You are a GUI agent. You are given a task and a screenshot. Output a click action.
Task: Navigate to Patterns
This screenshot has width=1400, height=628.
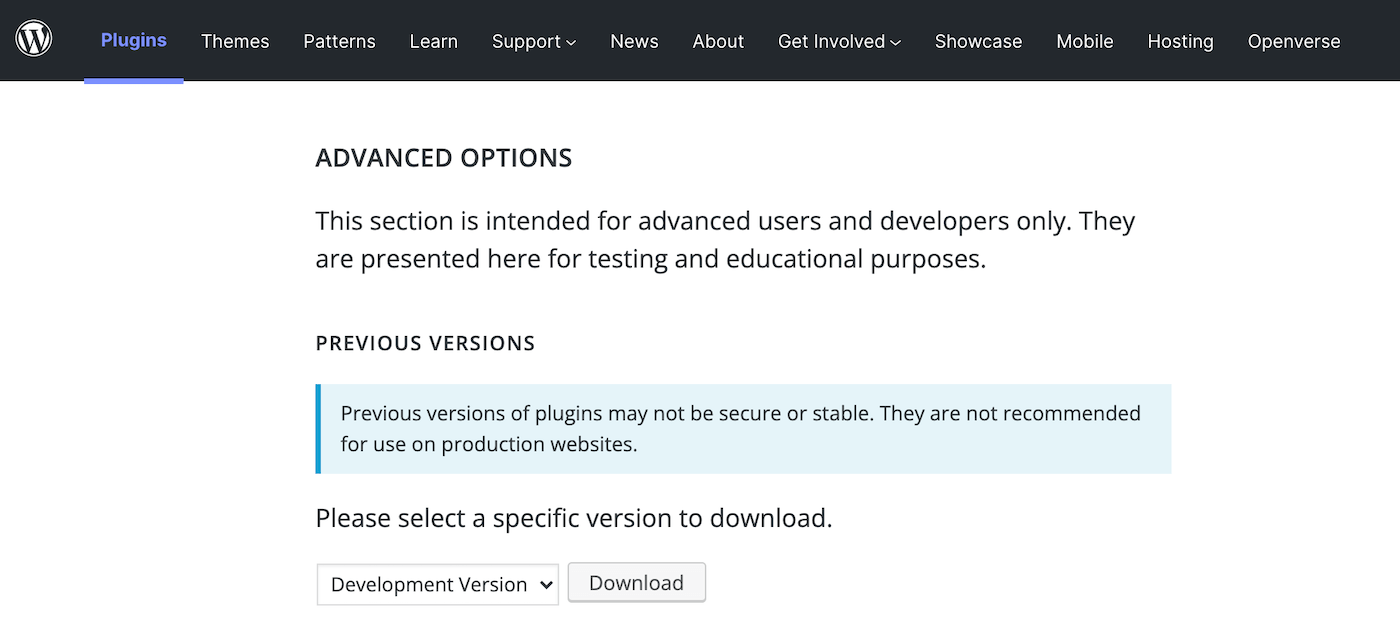(x=339, y=41)
